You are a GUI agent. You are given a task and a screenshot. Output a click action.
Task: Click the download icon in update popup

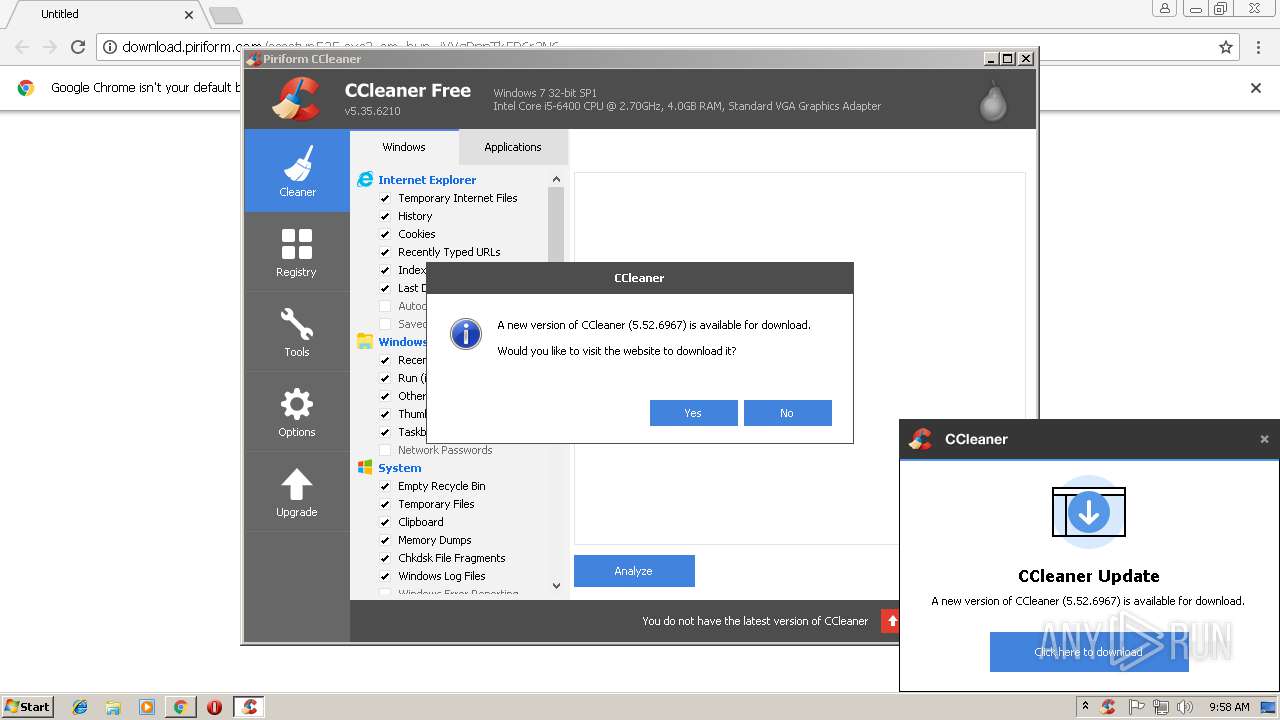pos(1088,512)
